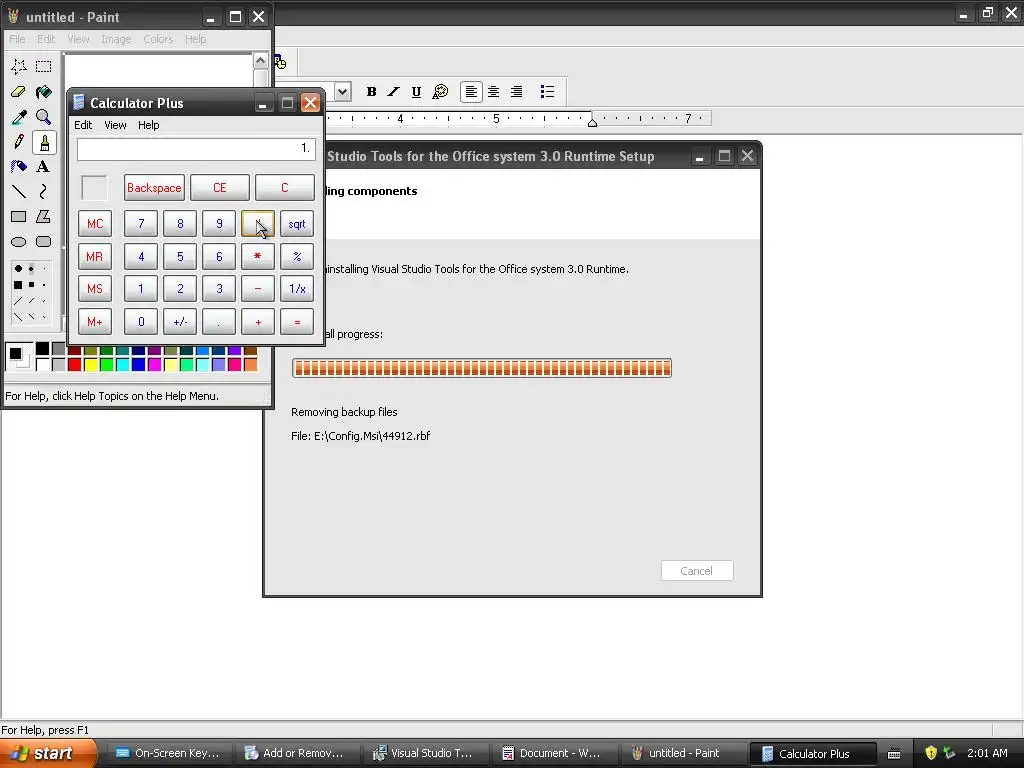Select the Rounded Rectangle tool
Image resolution: width=1024 pixels, height=768 pixels.
pyautogui.click(x=44, y=242)
